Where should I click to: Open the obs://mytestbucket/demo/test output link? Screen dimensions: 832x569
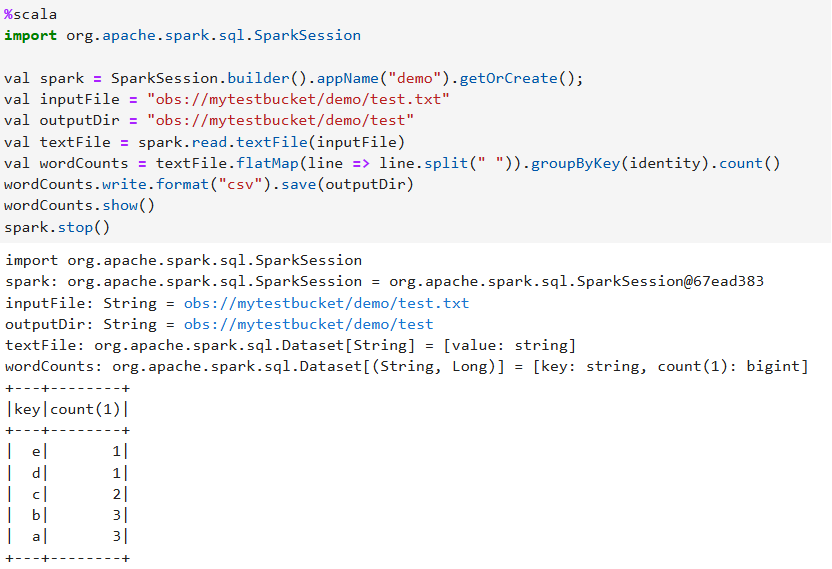click(x=308, y=324)
